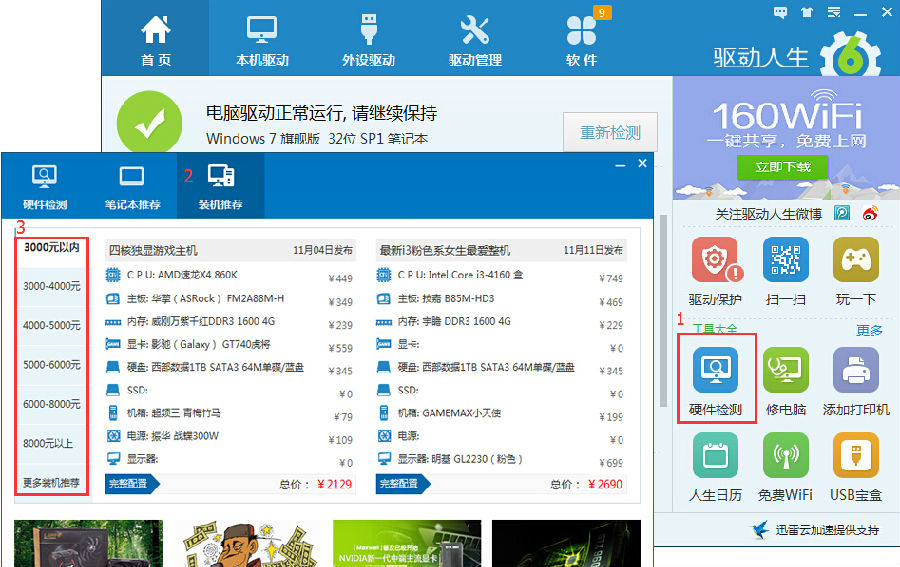Open the 免费WiFi icon
900x567 pixels.
[x=786, y=456]
